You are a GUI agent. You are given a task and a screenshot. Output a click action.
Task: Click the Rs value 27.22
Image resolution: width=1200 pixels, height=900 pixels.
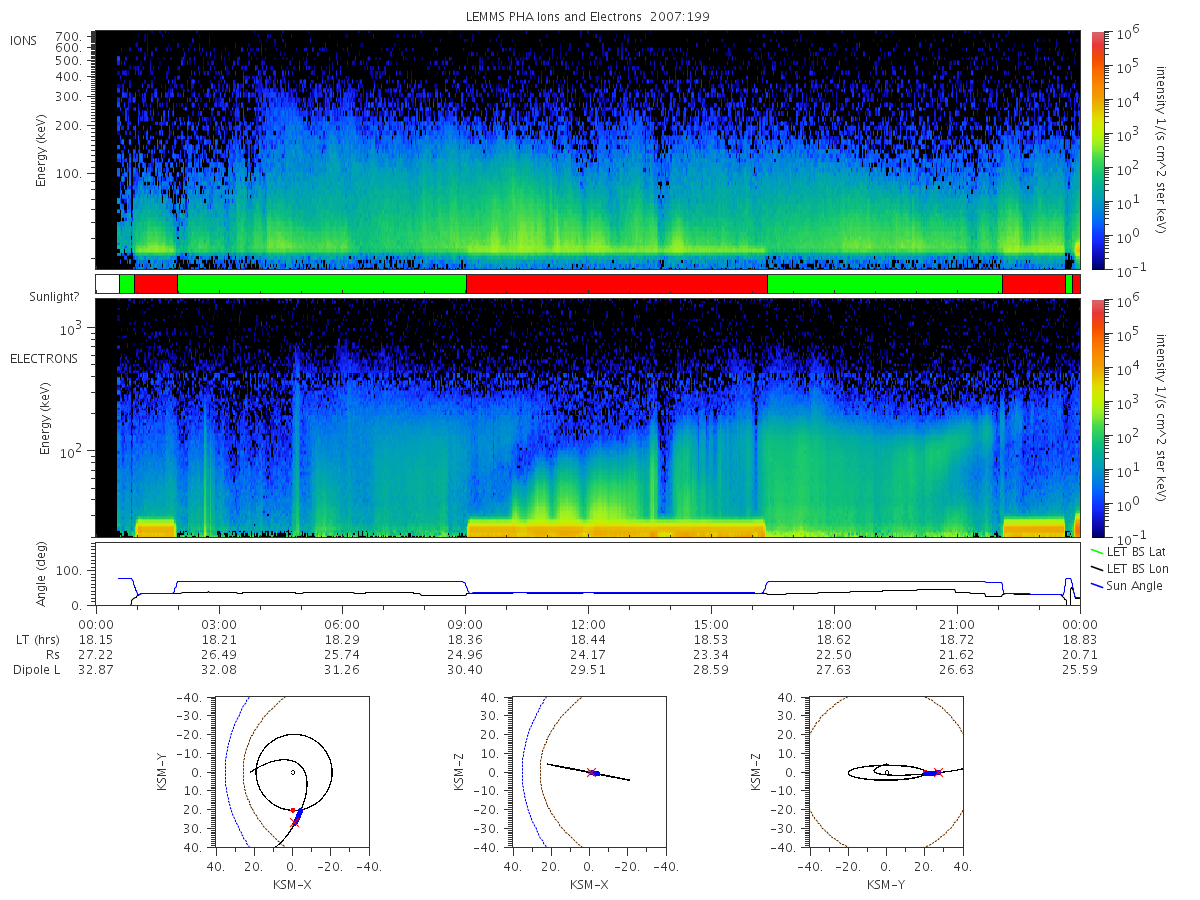pyautogui.click(x=96, y=653)
